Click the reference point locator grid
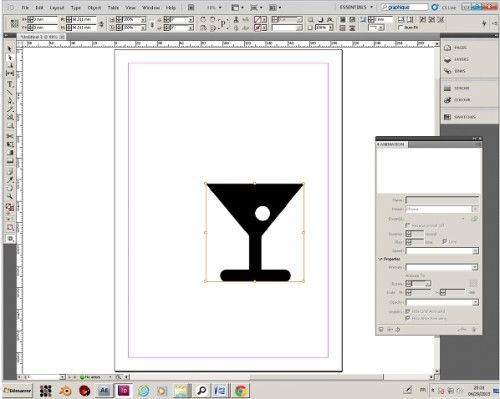The image size is (500, 399). (x=14, y=23)
